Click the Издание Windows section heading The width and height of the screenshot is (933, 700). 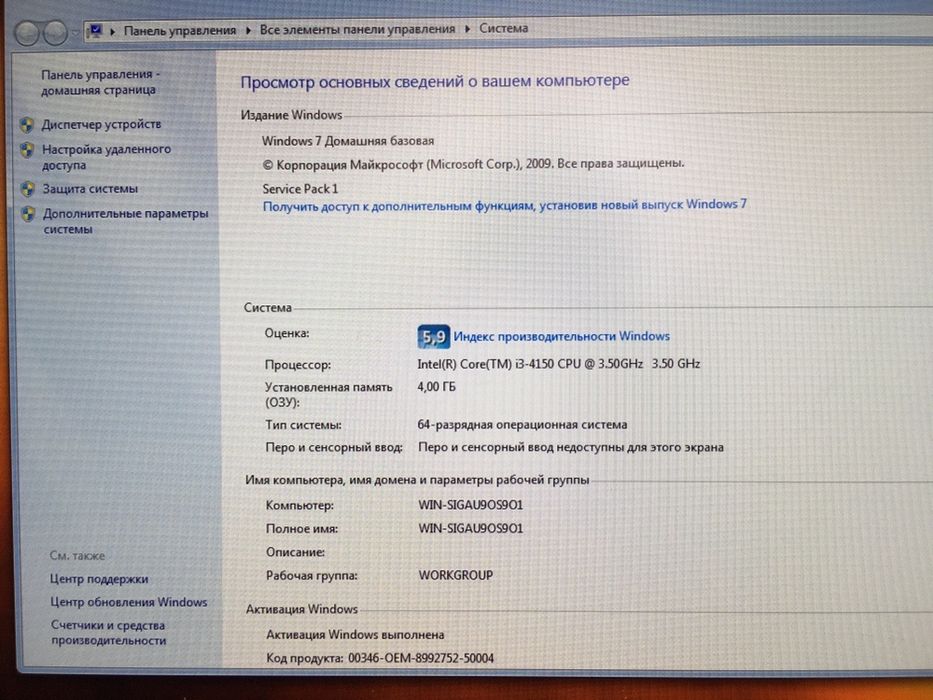point(292,115)
